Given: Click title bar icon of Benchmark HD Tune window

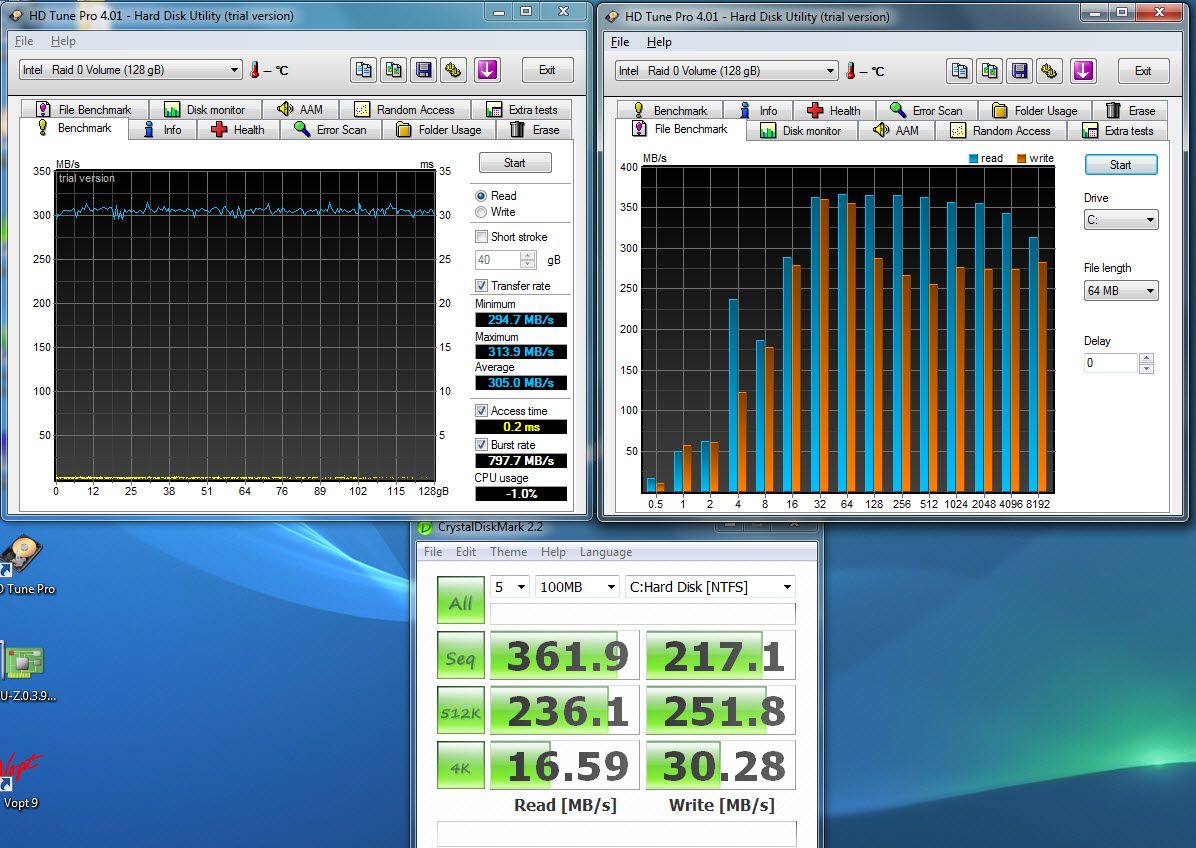Looking at the screenshot, I should click(x=15, y=15).
